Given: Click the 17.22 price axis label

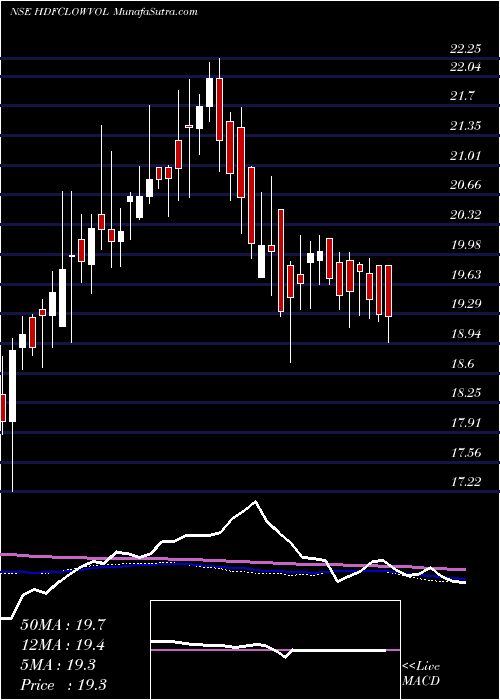Looking at the screenshot, I should pos(466,482).
